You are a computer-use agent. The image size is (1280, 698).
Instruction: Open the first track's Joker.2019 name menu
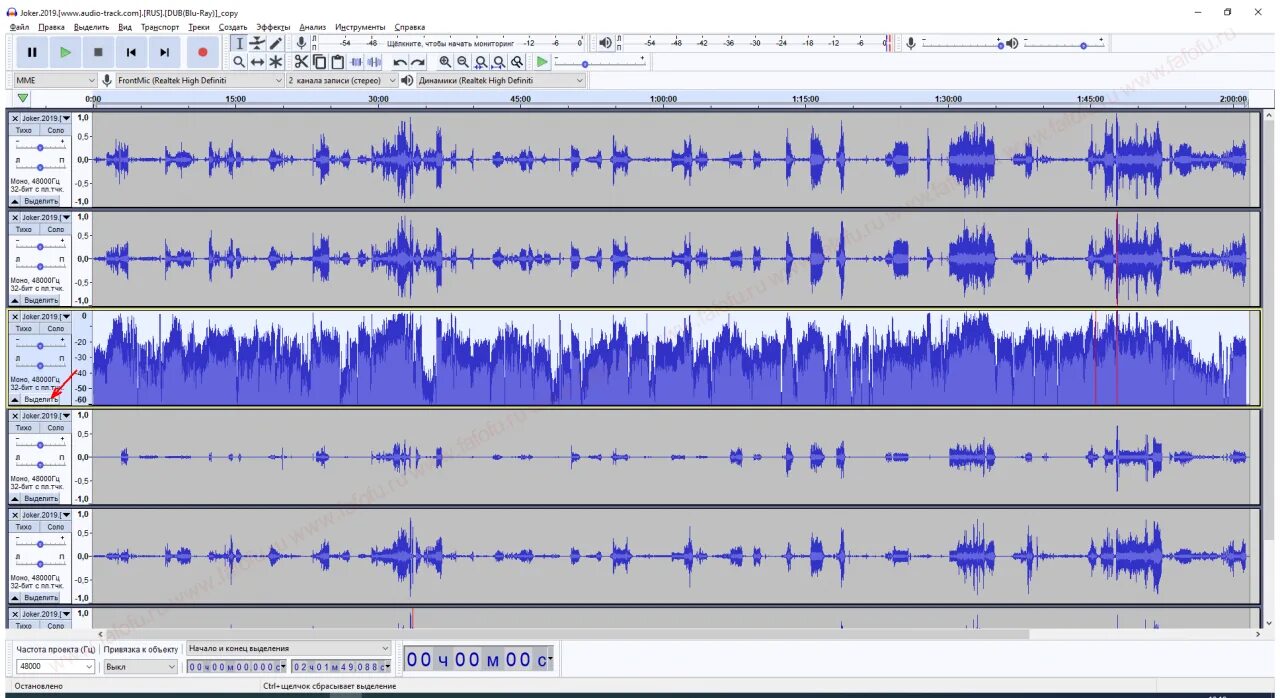46,118
